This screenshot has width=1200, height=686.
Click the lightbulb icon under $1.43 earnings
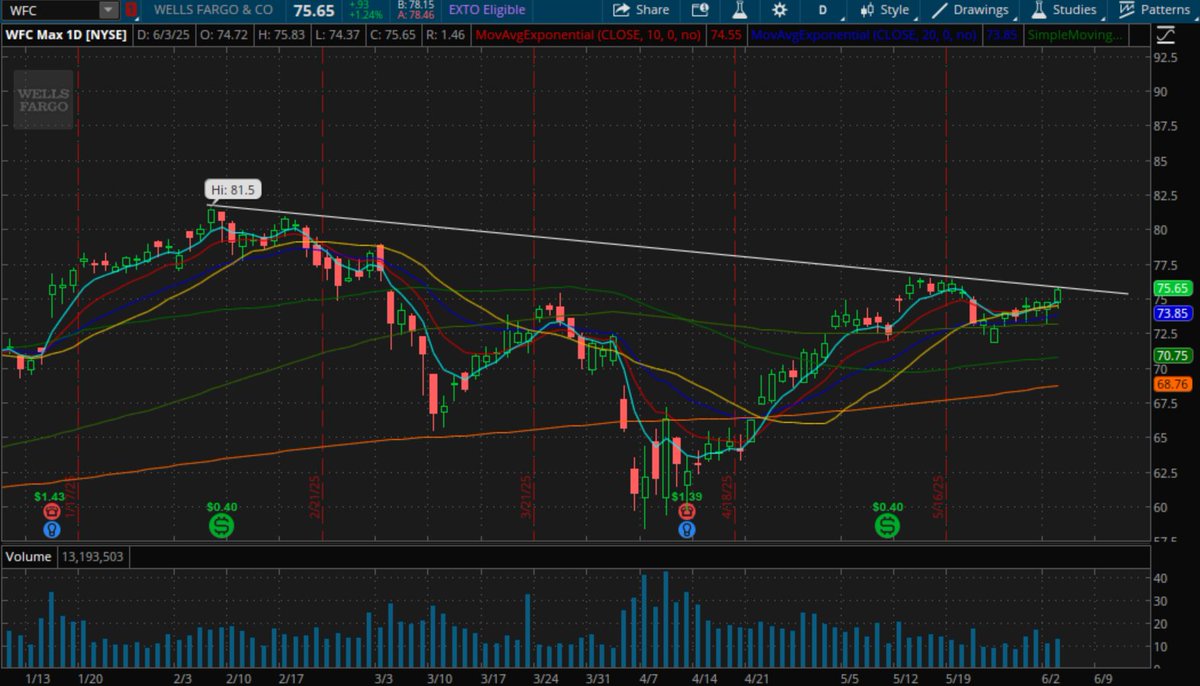51,528
